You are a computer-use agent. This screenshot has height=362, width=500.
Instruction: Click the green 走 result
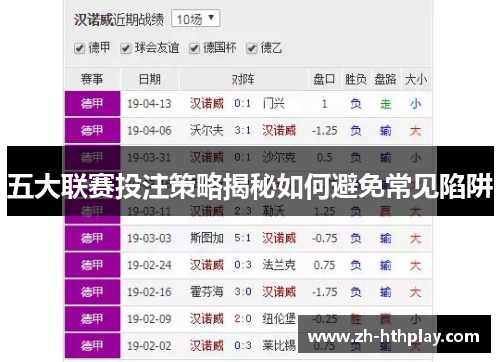tap(386, 104)
